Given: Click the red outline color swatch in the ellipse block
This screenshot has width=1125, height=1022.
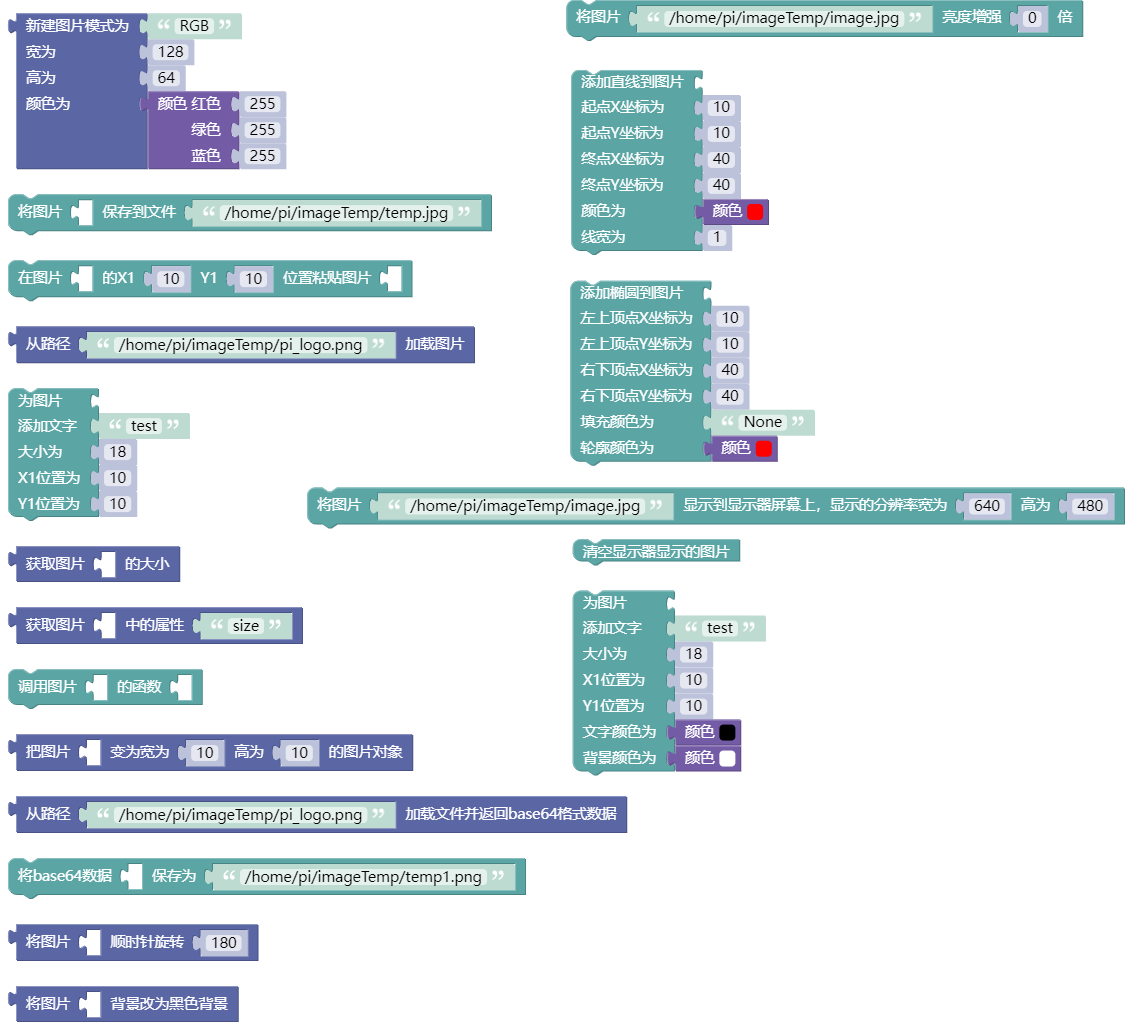Looking at the screenshot, I should coord(763,449).
